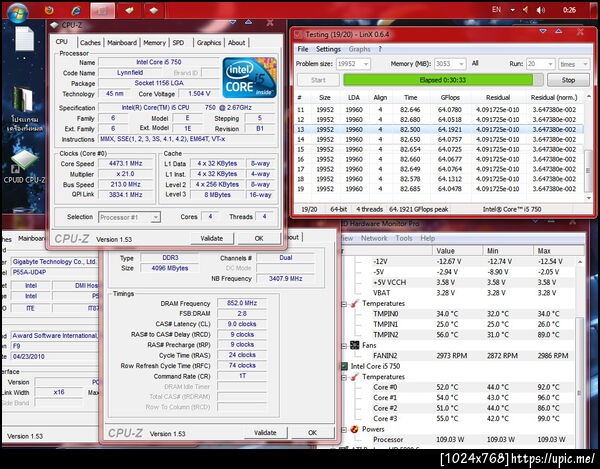Click the Intel Core i5 logo in CPU-Z
The width and height of the screenshot is (600, 469).
tap(249, 78)
